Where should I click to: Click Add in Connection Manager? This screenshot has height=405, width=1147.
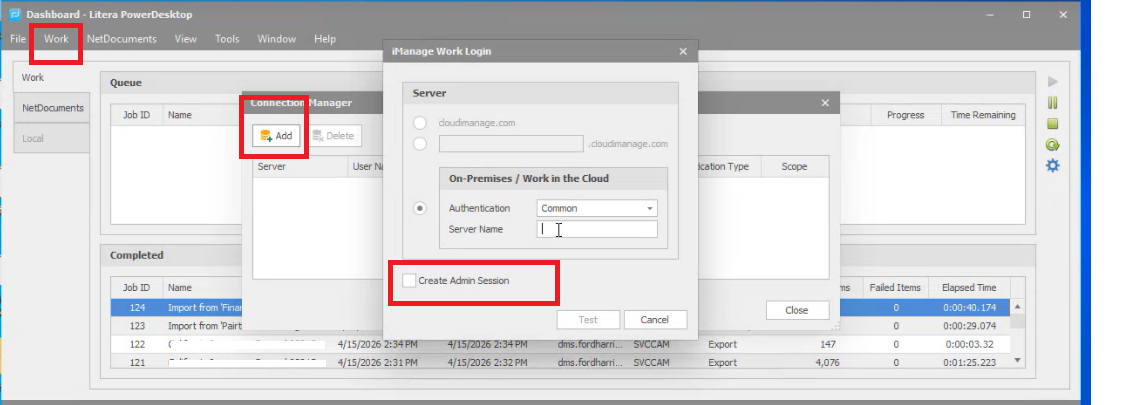(x=277, y=135)
